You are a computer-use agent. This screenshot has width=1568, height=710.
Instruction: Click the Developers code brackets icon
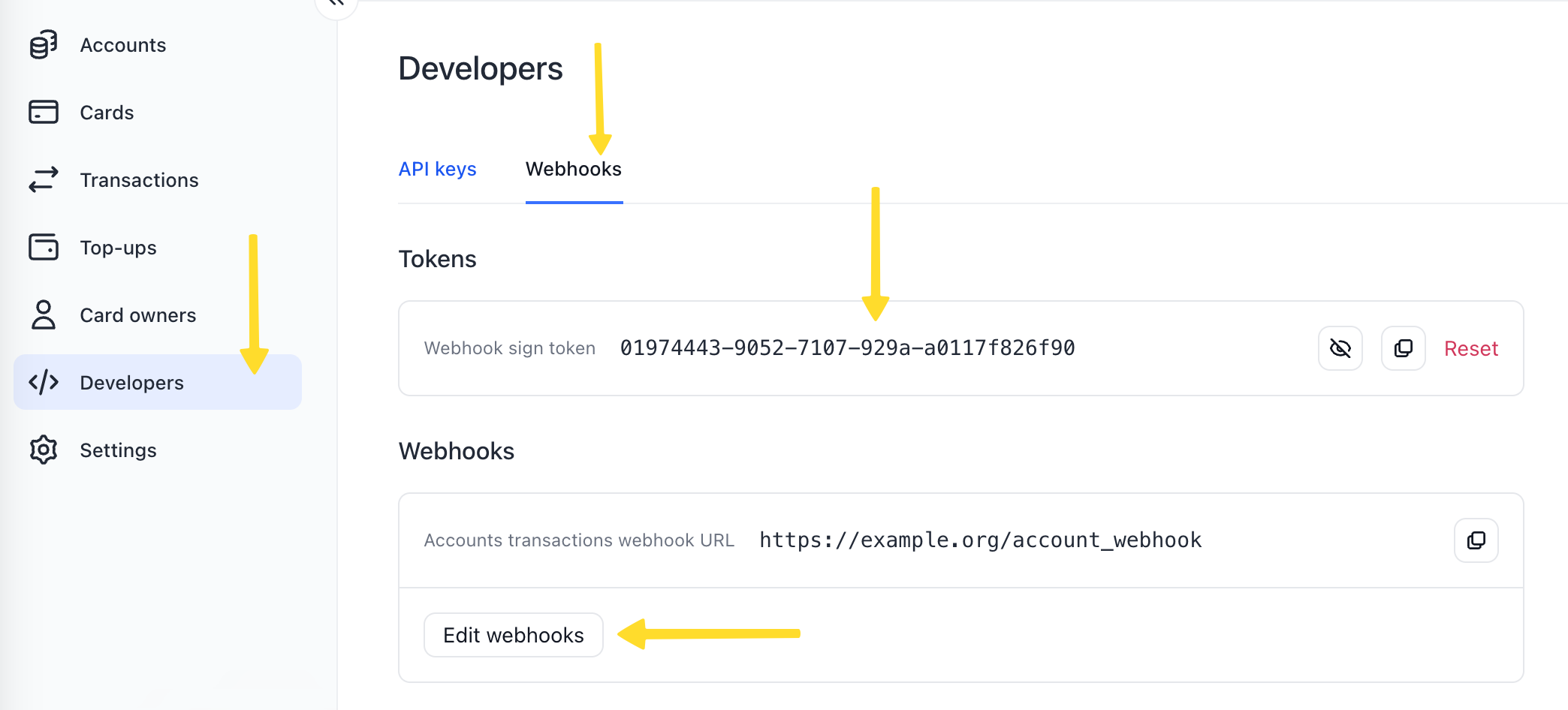[x=44, y=383]
